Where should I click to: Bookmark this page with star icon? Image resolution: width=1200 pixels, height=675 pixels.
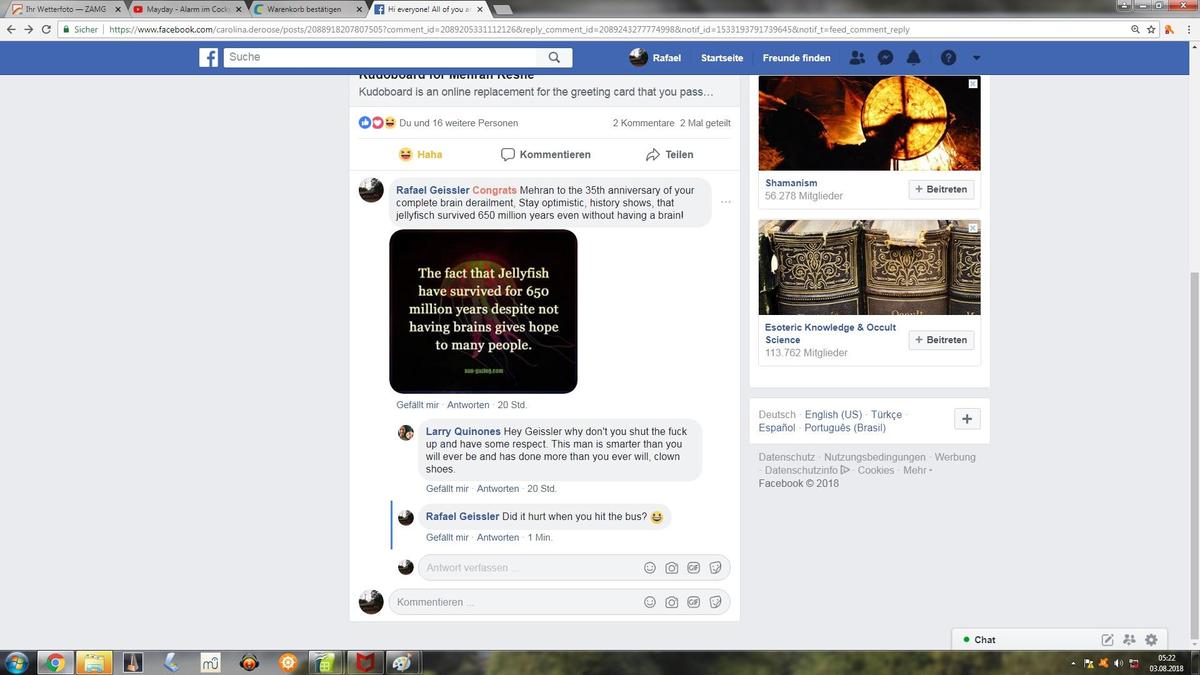(1153, 30)
